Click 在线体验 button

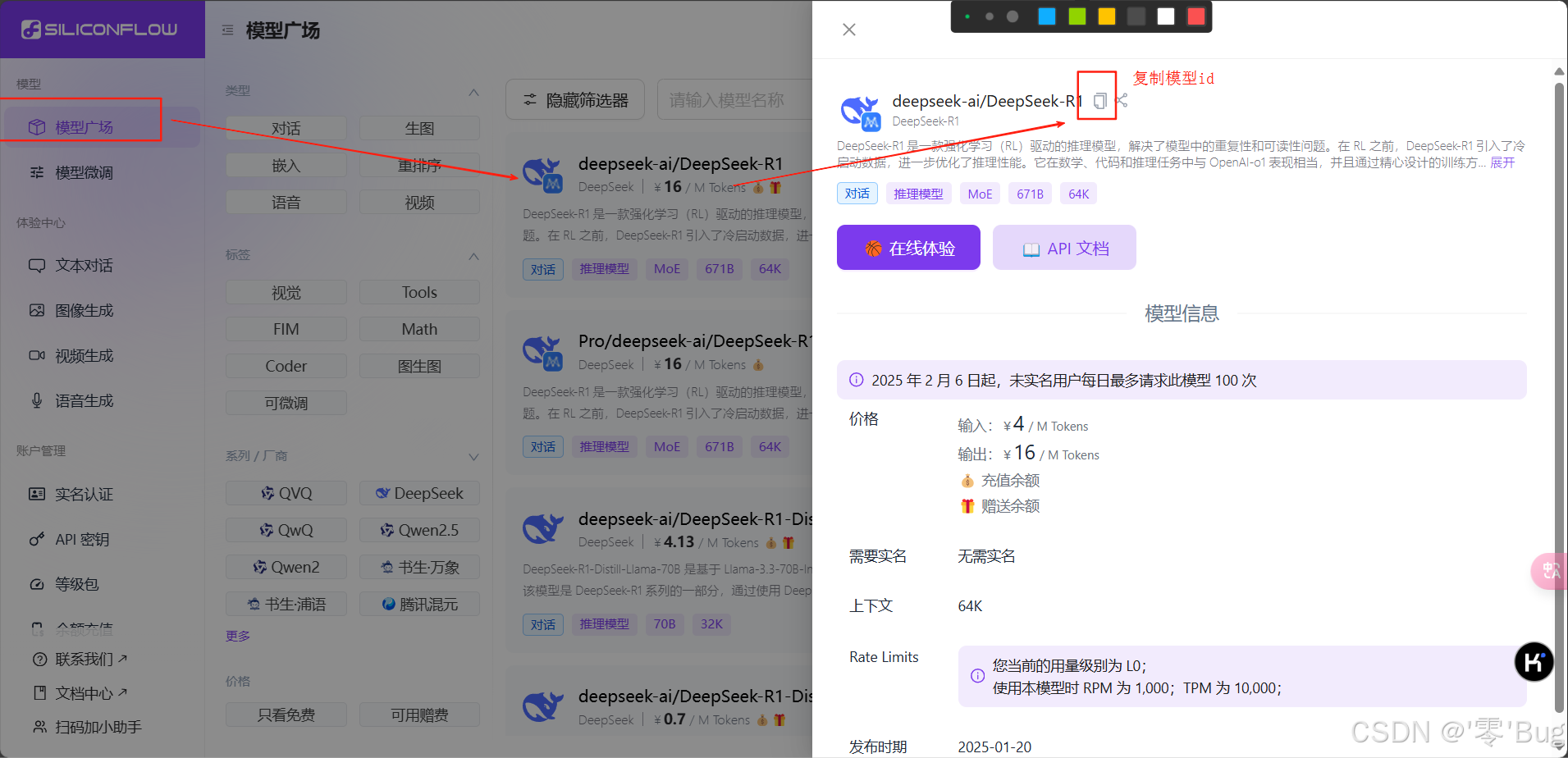908,248
